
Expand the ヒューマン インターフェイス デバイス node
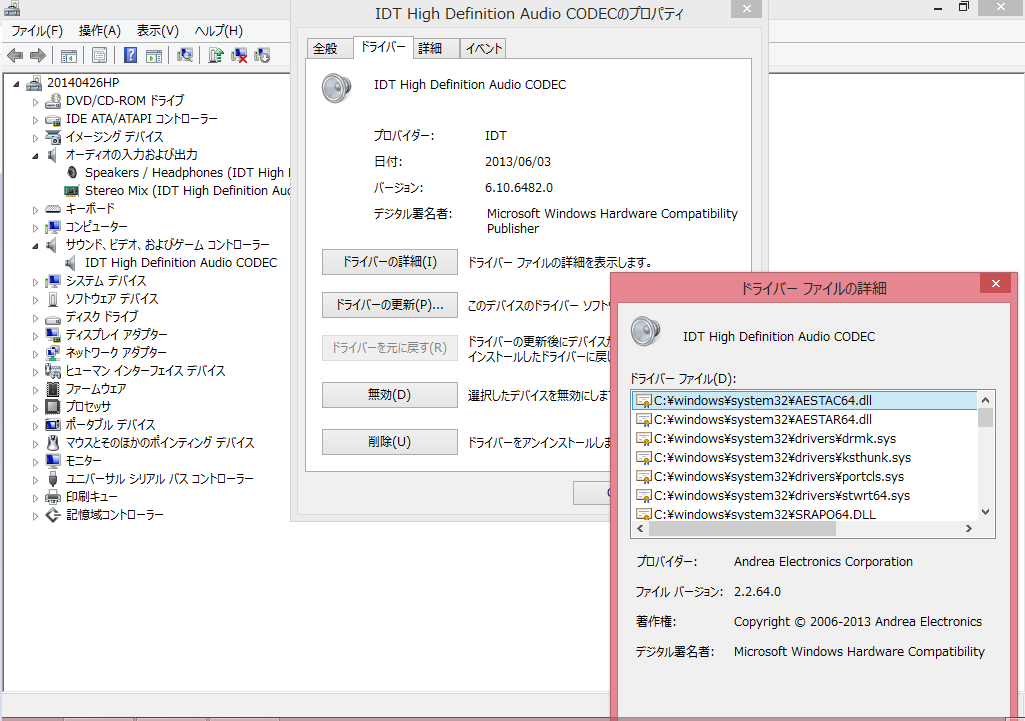35,372
